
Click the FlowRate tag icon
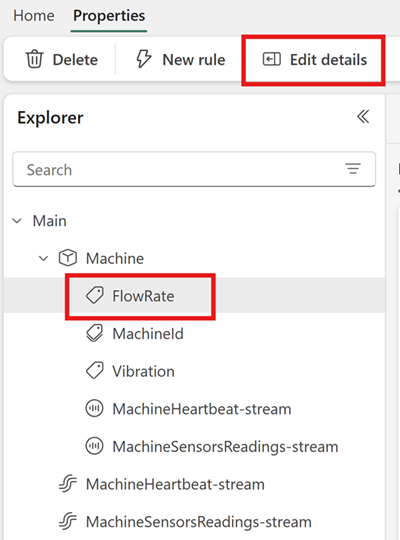point(94,295)
